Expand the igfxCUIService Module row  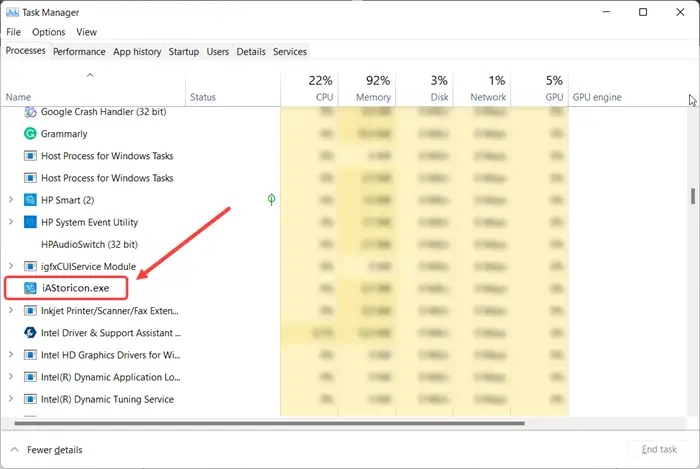(x=11, y=266)
